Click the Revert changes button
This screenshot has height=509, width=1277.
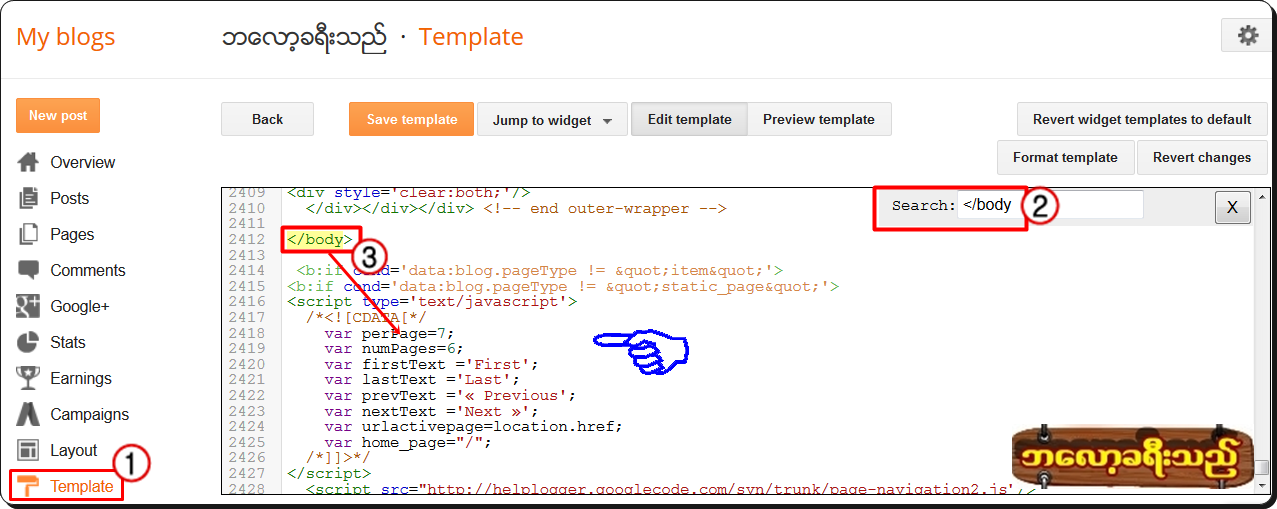click(x=1202, y=157)
